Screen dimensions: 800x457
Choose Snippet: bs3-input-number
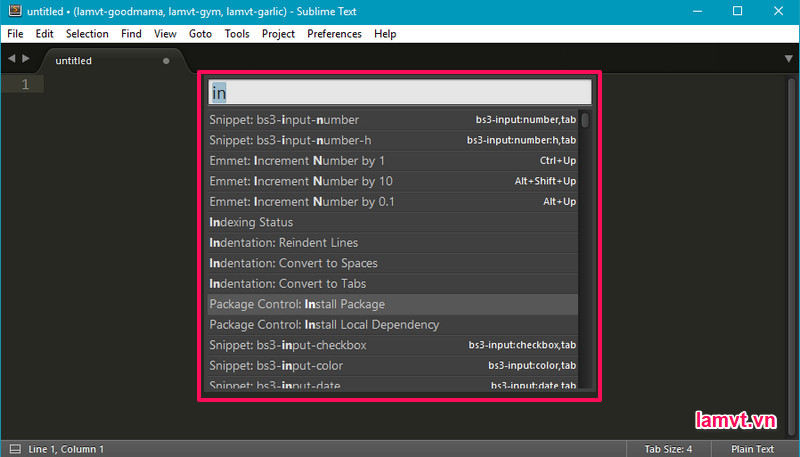pos(392,120)
